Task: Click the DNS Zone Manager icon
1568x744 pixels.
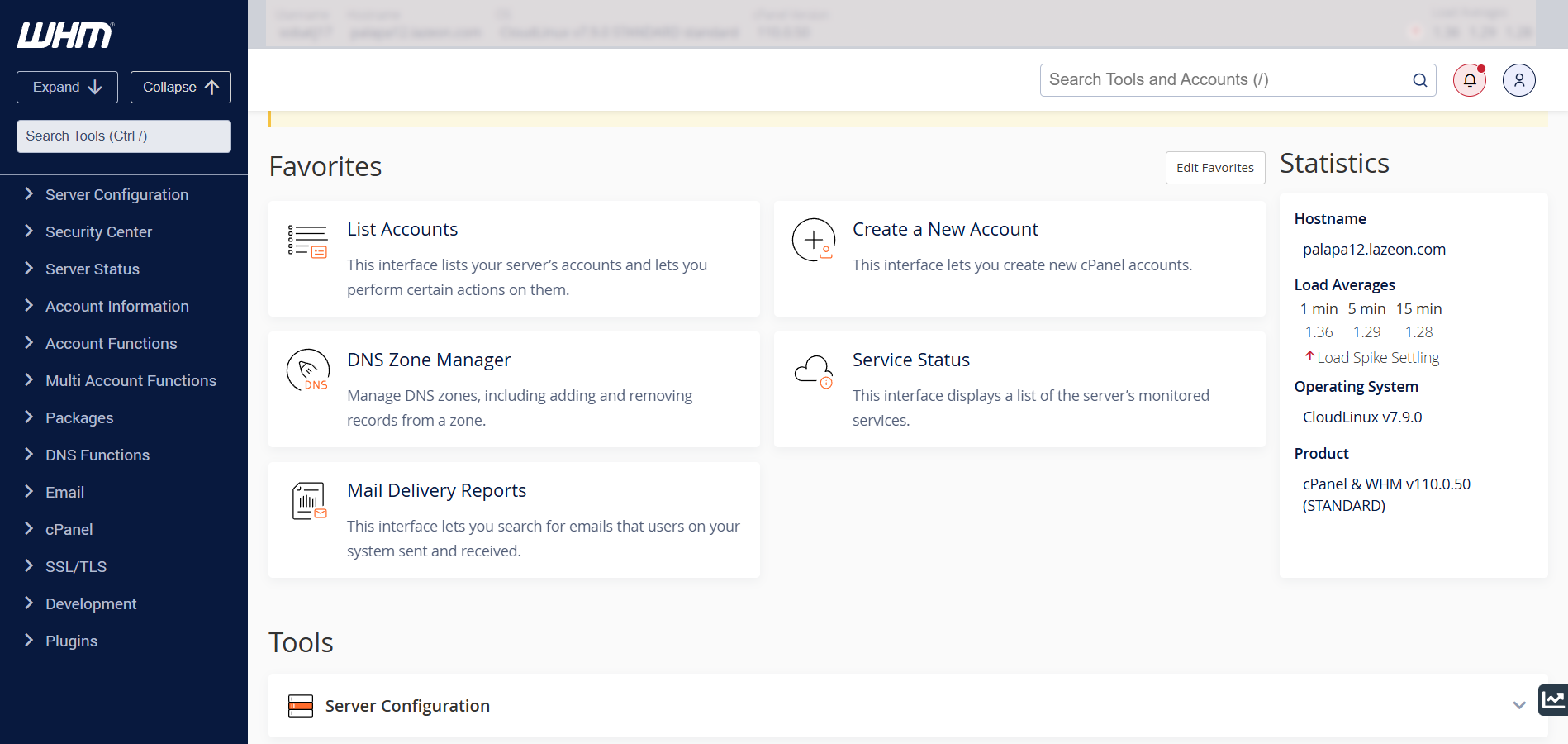Action: click(308, 370)
